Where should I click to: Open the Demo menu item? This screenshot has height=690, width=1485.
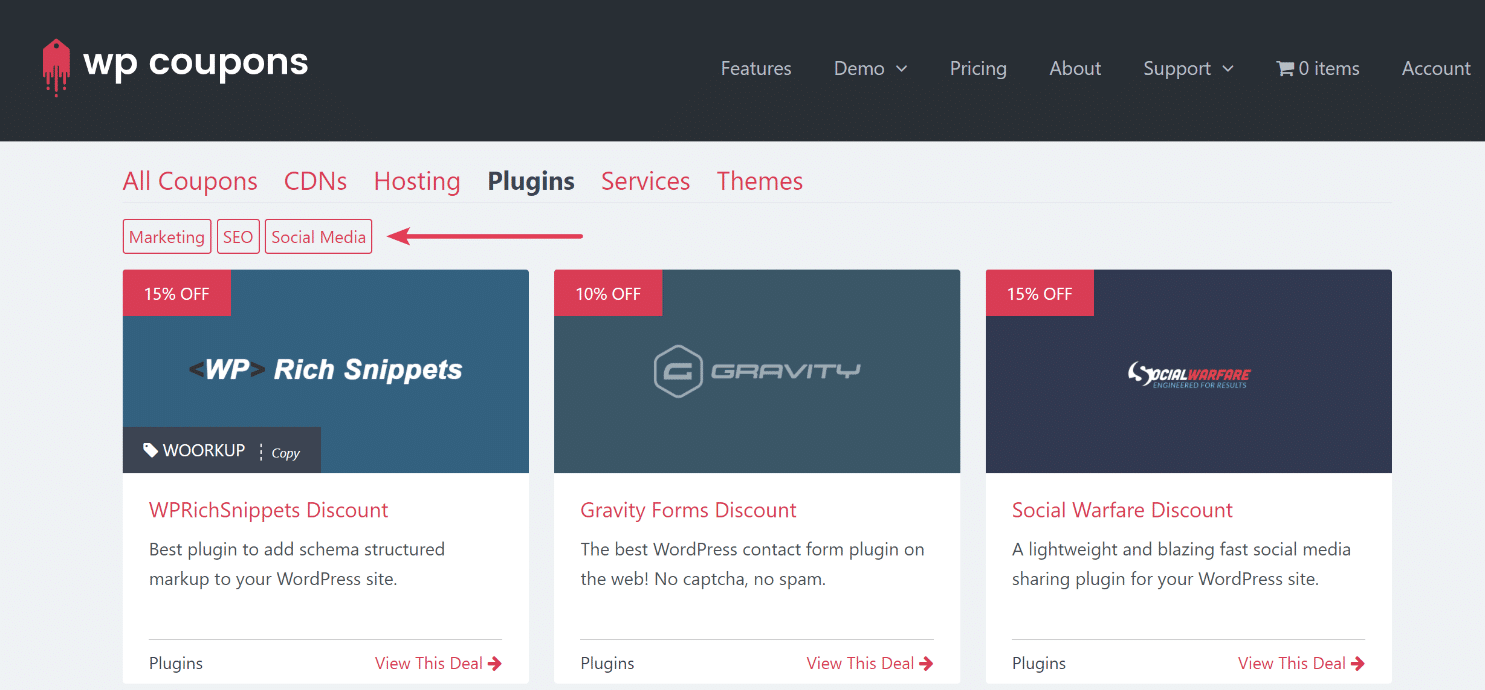859,68
